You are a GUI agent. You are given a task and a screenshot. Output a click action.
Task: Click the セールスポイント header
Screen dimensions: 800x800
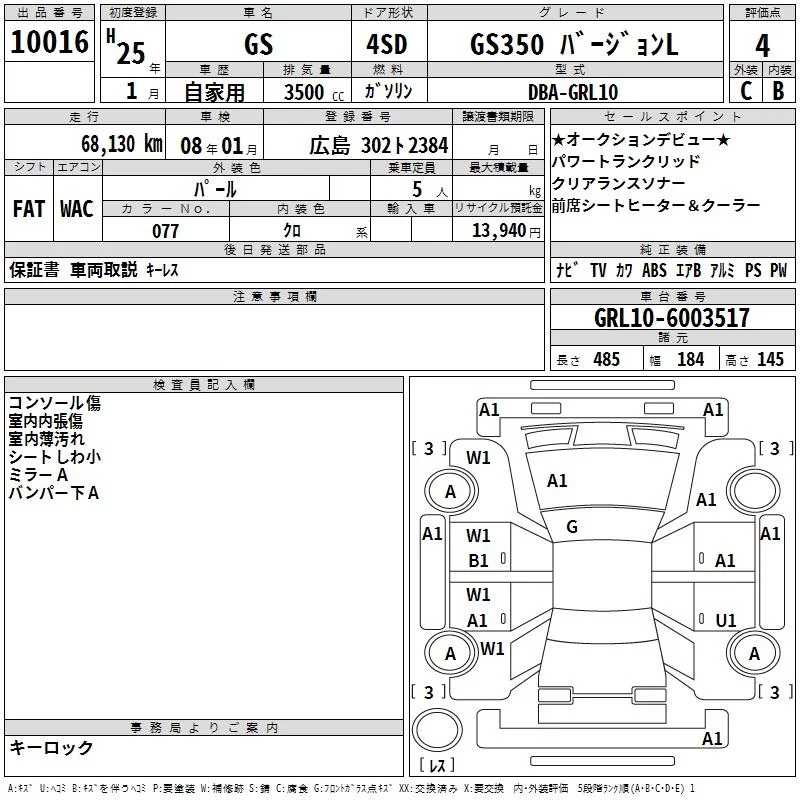click(672, 116)
